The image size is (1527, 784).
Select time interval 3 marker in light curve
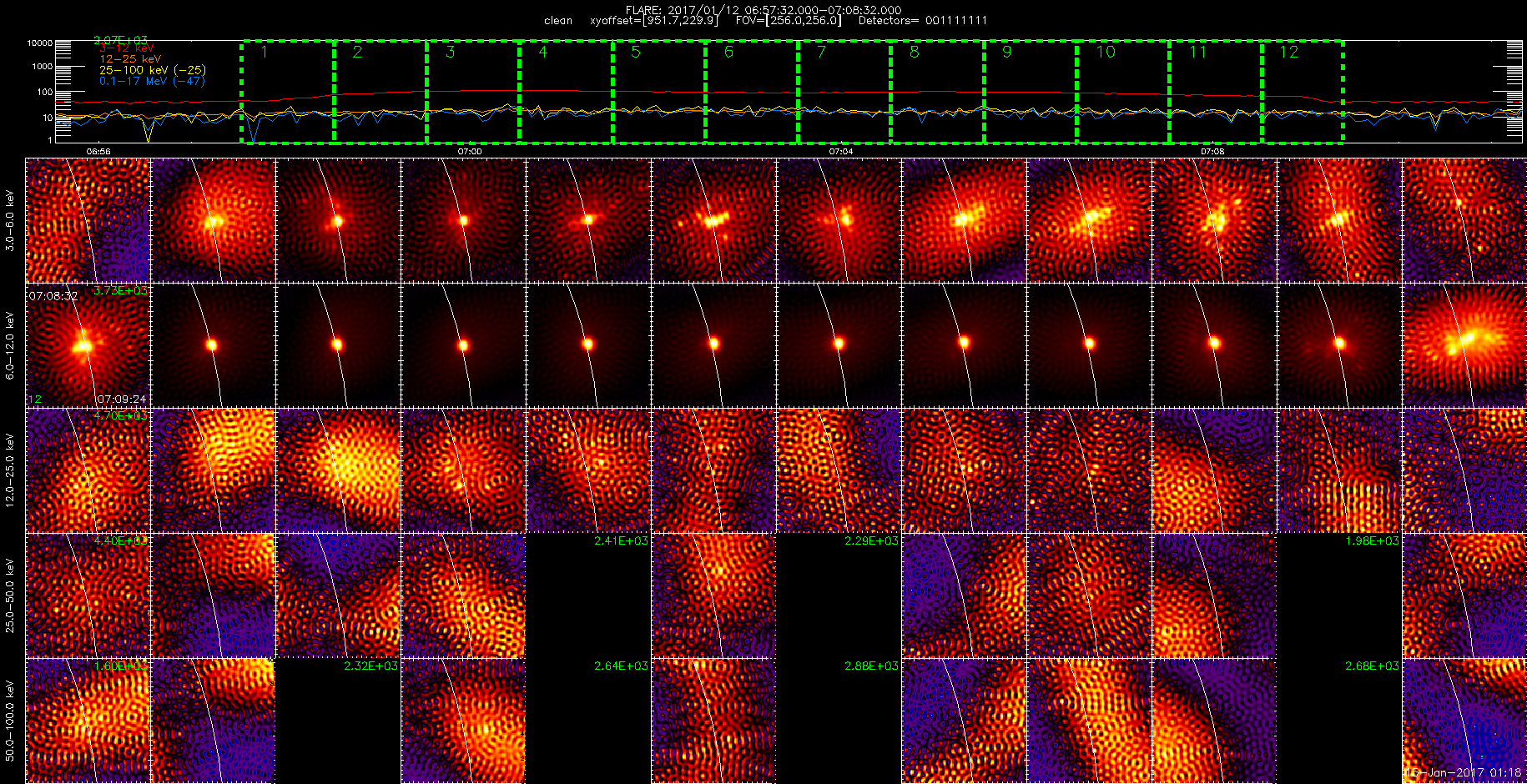pos(450,52)
